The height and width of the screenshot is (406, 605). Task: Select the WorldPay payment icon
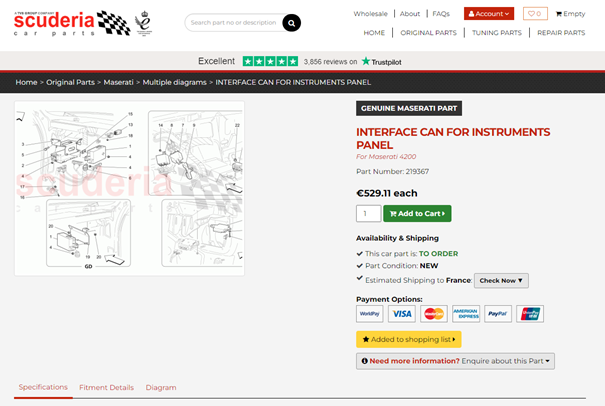(x=370, y=314)
